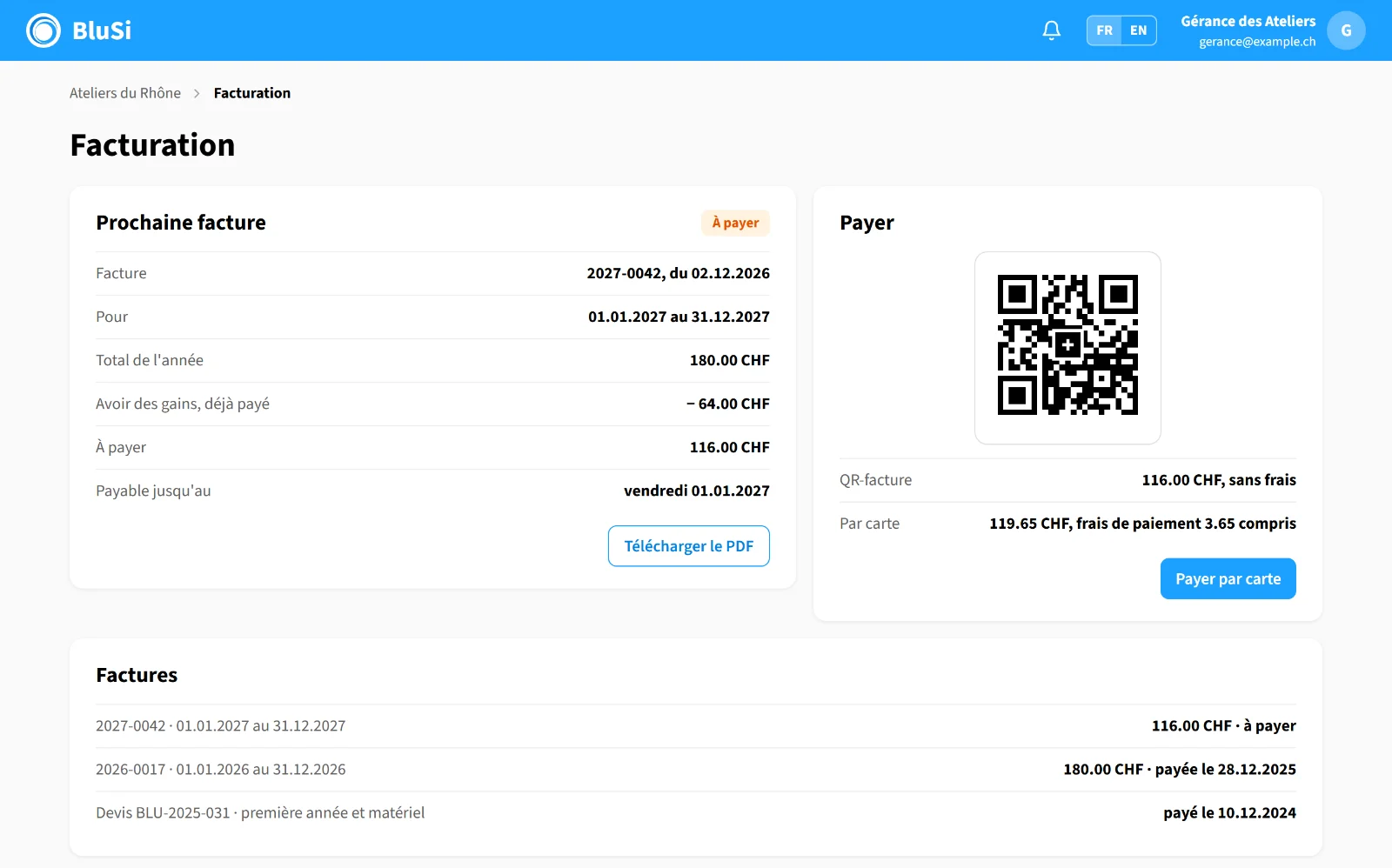Click the QR-facture code image

click(1067, 345)
